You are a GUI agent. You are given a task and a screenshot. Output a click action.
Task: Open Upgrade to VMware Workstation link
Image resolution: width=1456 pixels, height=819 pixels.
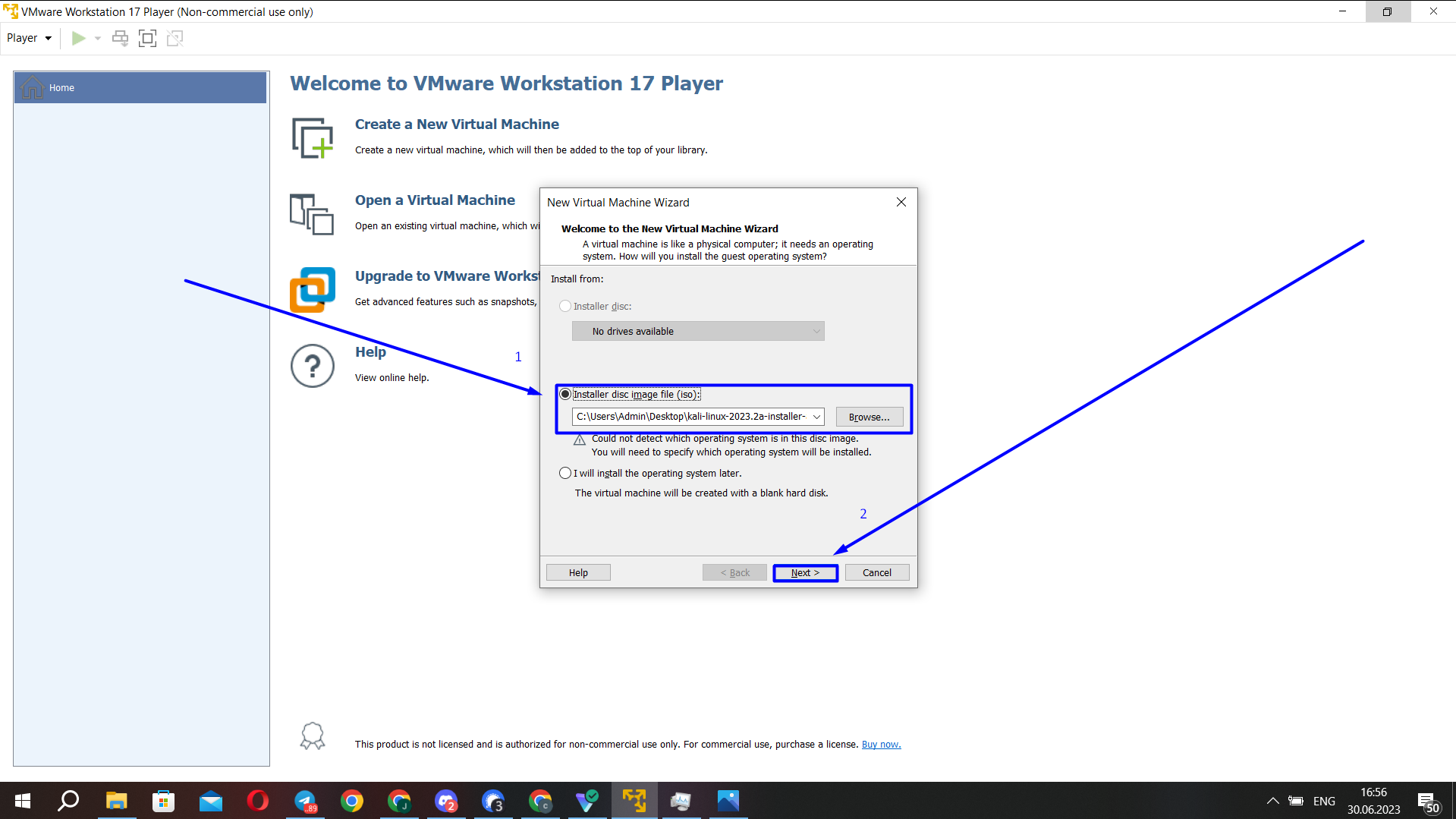447,276
